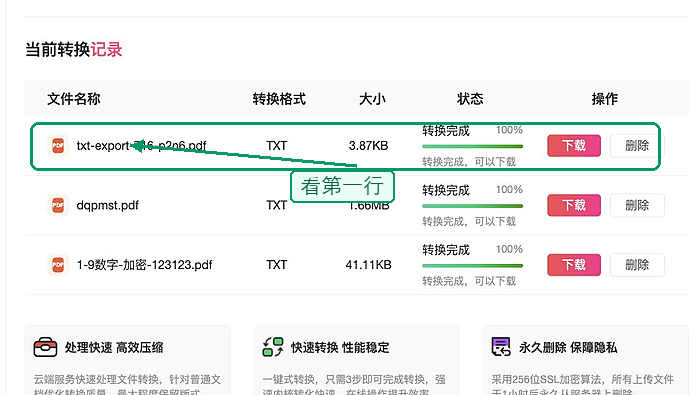This screenshot has height=395, width=700.
Task: Select file name 1-9数字-加密-123123.pdf
Action: point(144,265)
